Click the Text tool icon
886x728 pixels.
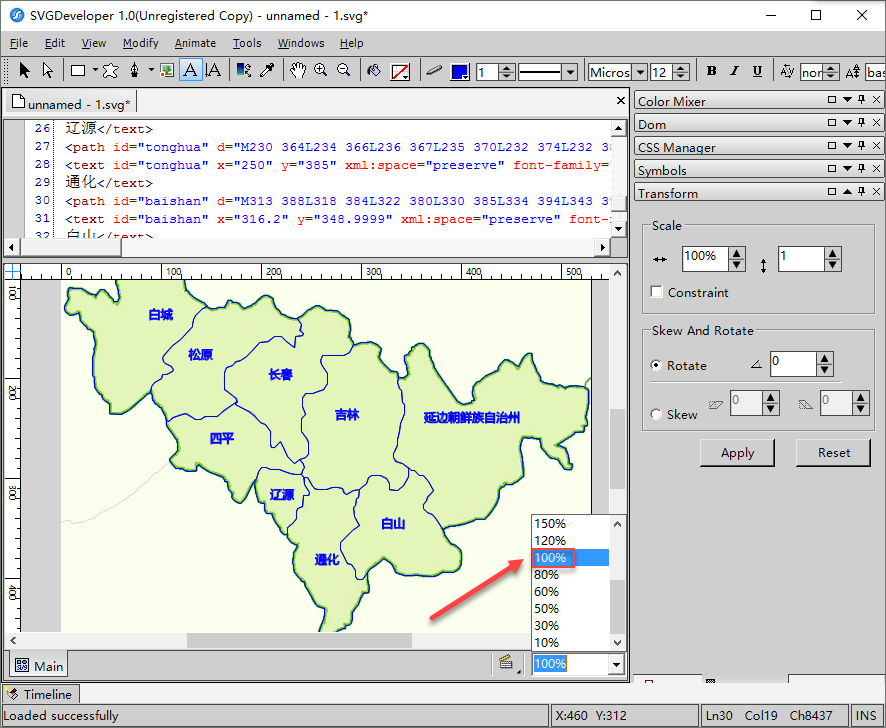(x=191, y=71)
